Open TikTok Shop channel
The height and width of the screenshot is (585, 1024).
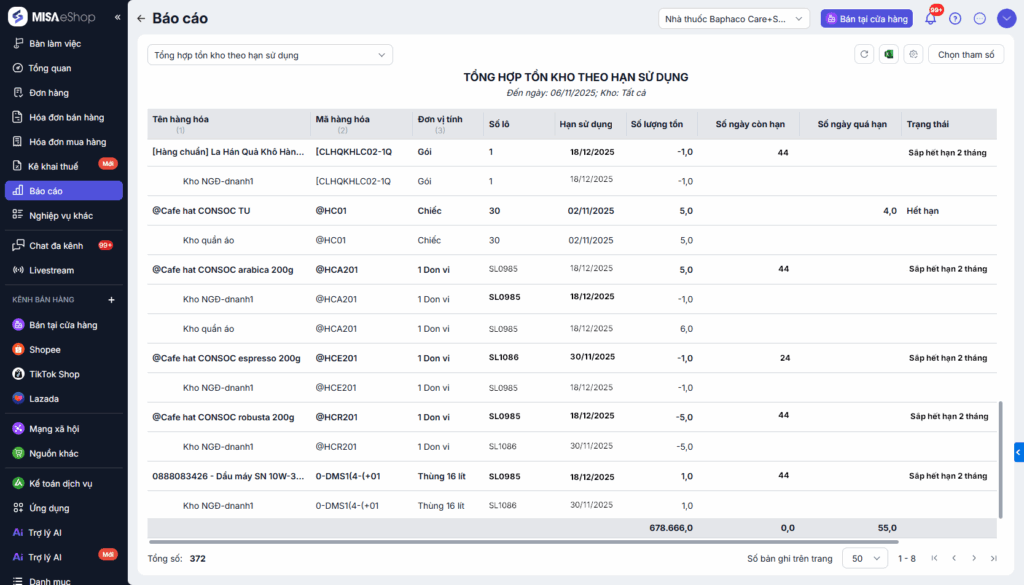tap(54, 374)
